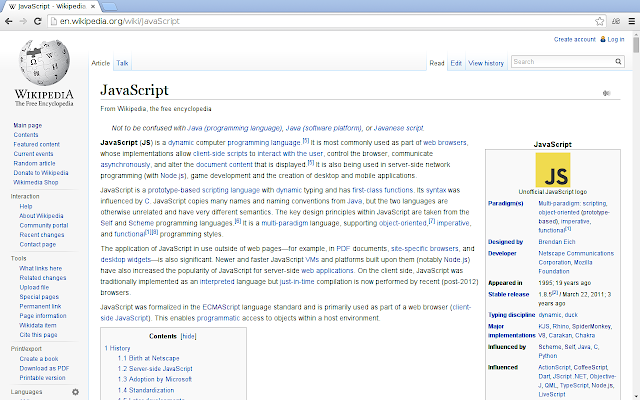Select the Read tab
The width and height of the screenshot is (640, 400).
click(x=437, y=63)
